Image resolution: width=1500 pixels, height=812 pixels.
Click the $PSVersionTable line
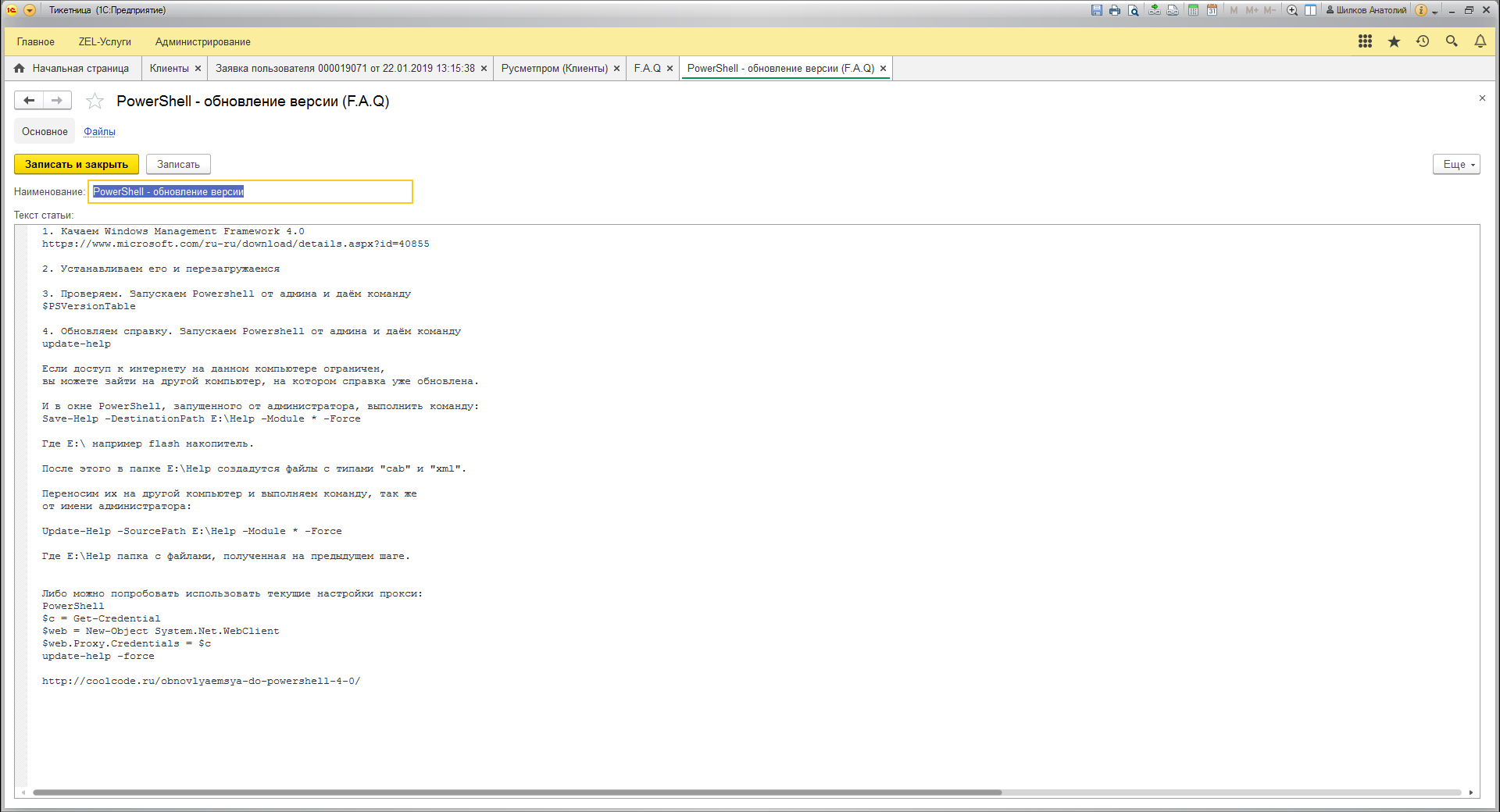[89, 306]
